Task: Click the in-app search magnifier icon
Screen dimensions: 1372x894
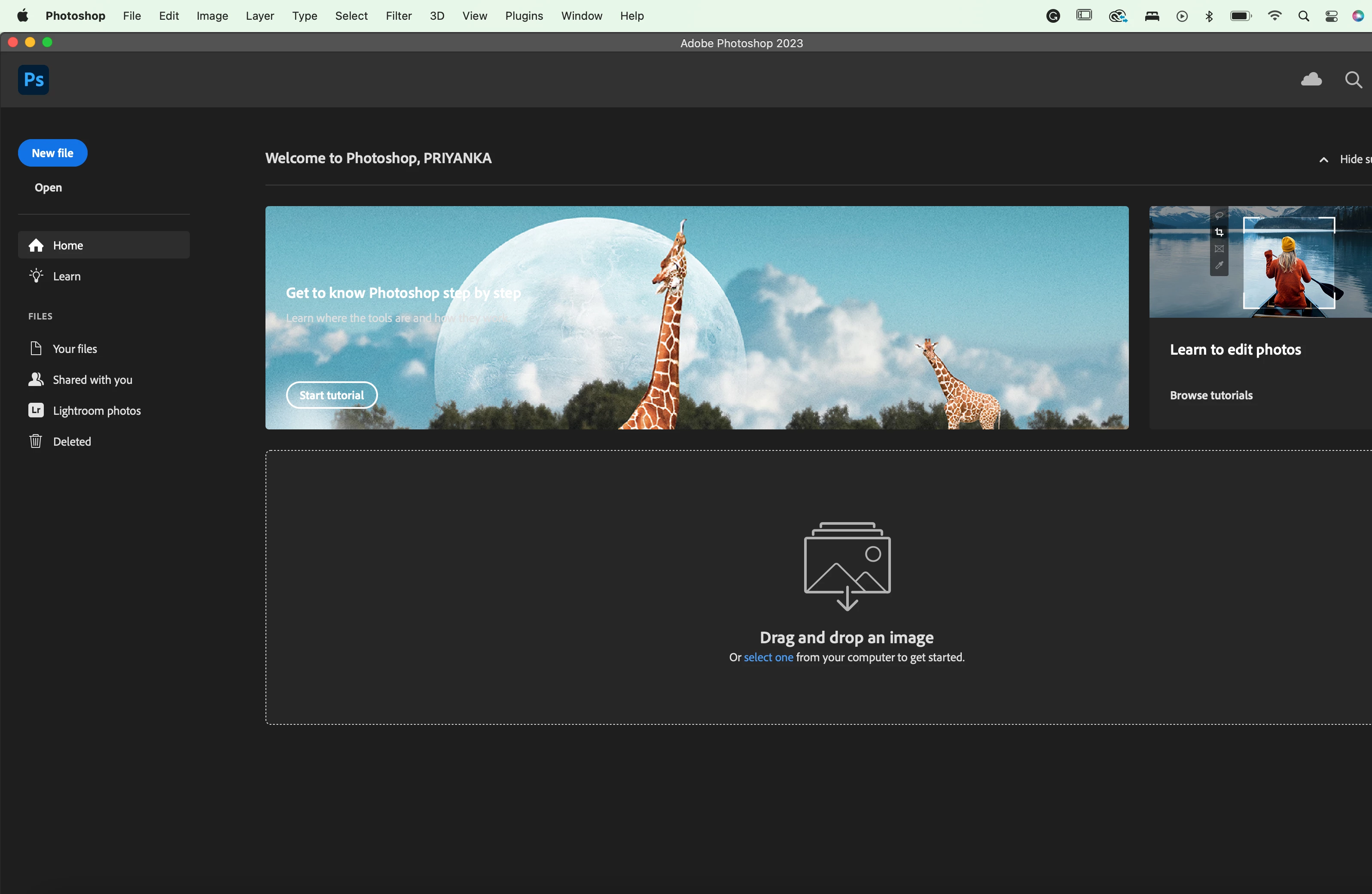Action: (x=1353, y=79)
